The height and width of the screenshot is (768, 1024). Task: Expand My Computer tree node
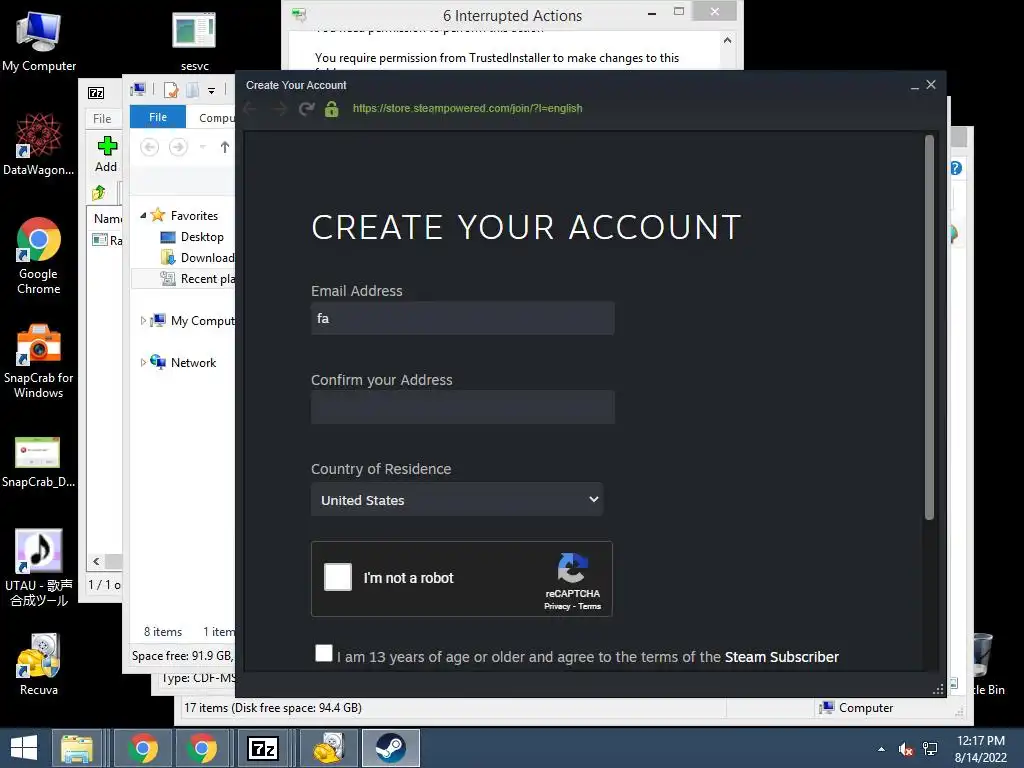click(143, 321)
